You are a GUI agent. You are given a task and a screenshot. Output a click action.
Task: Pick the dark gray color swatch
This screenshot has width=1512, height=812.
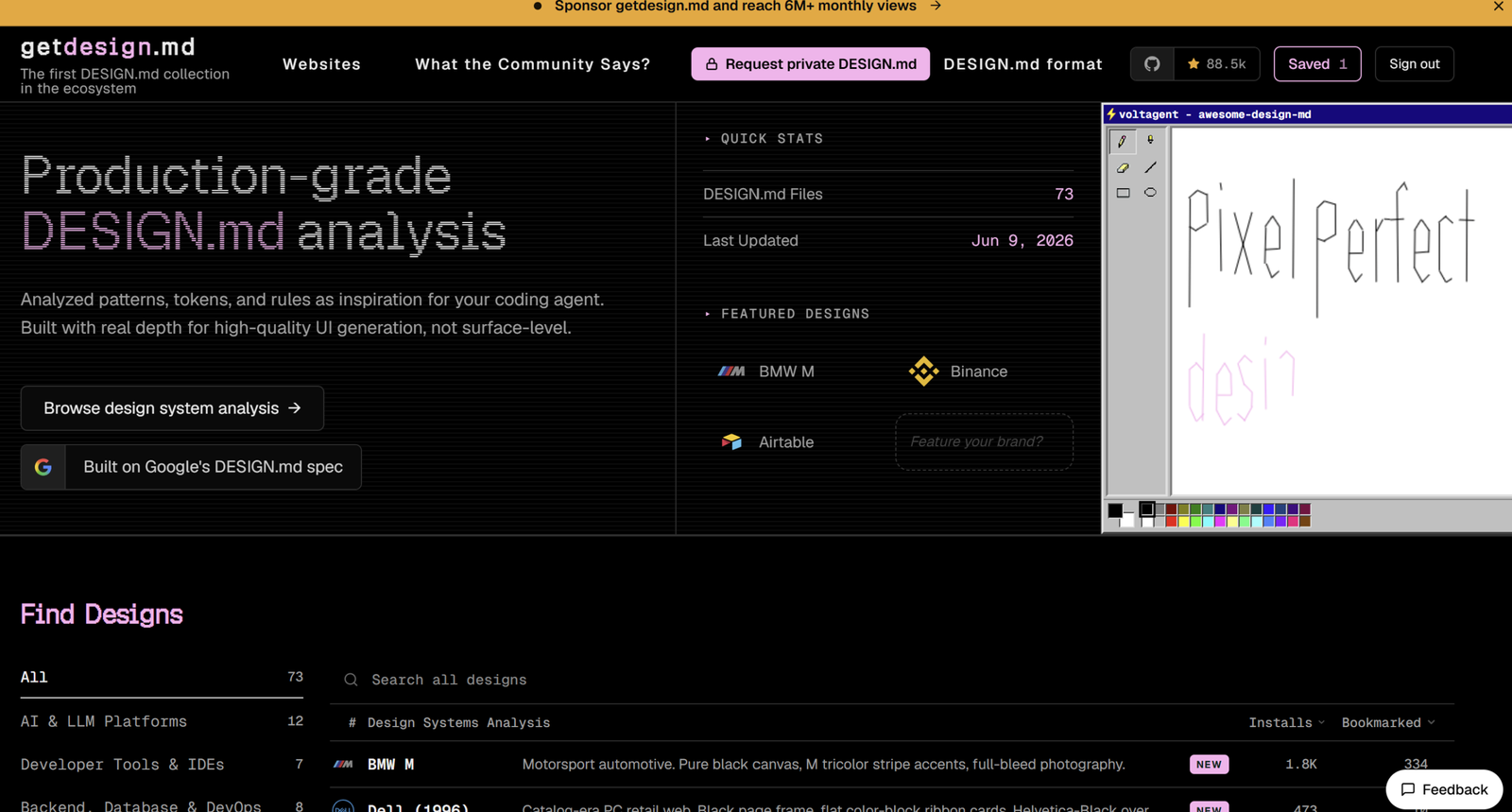(1160, 510)
